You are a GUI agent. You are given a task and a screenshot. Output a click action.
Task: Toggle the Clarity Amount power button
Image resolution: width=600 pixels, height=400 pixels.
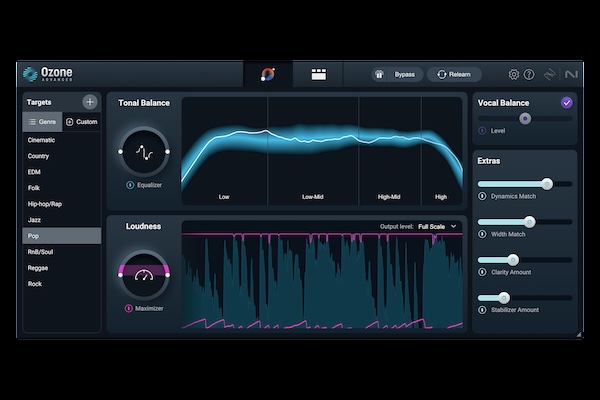coord(482,272)
